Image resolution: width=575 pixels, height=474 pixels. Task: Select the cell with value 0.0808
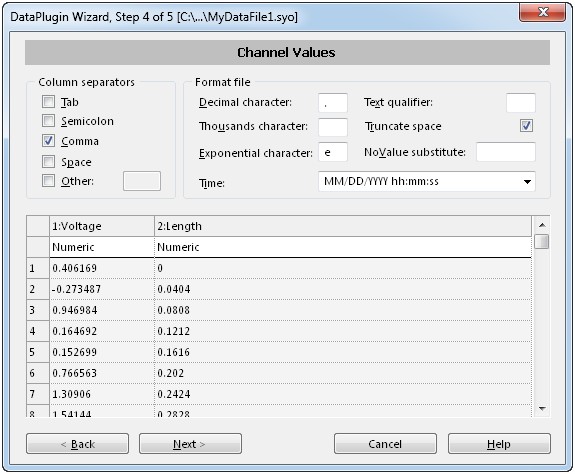coord(343,310)
